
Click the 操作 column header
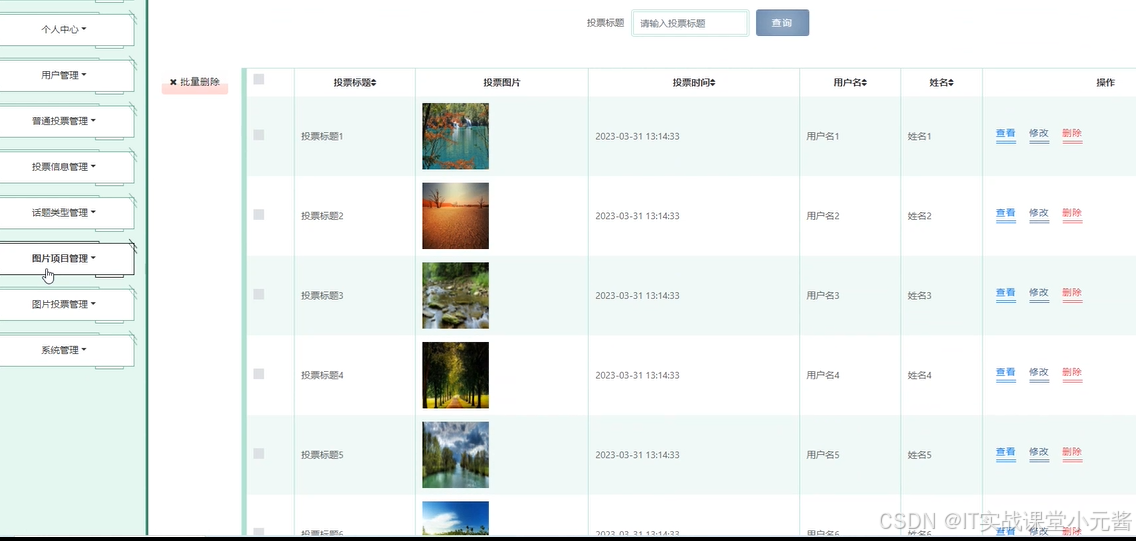[1106, 83]
